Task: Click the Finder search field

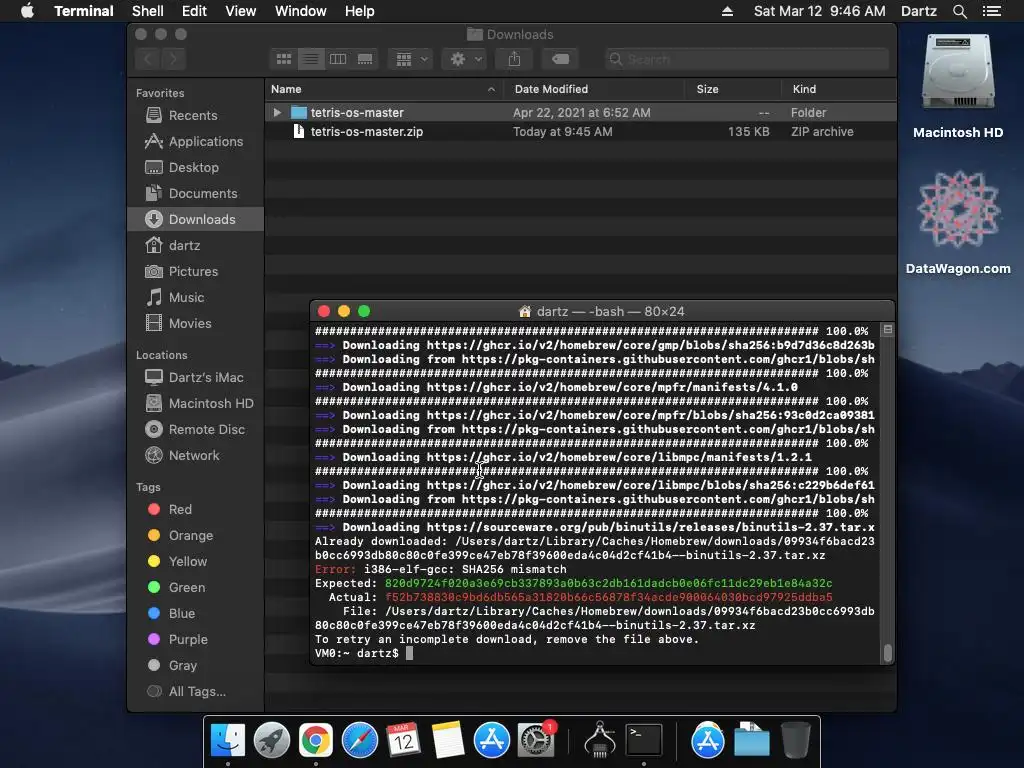Action: coord(746,59)
